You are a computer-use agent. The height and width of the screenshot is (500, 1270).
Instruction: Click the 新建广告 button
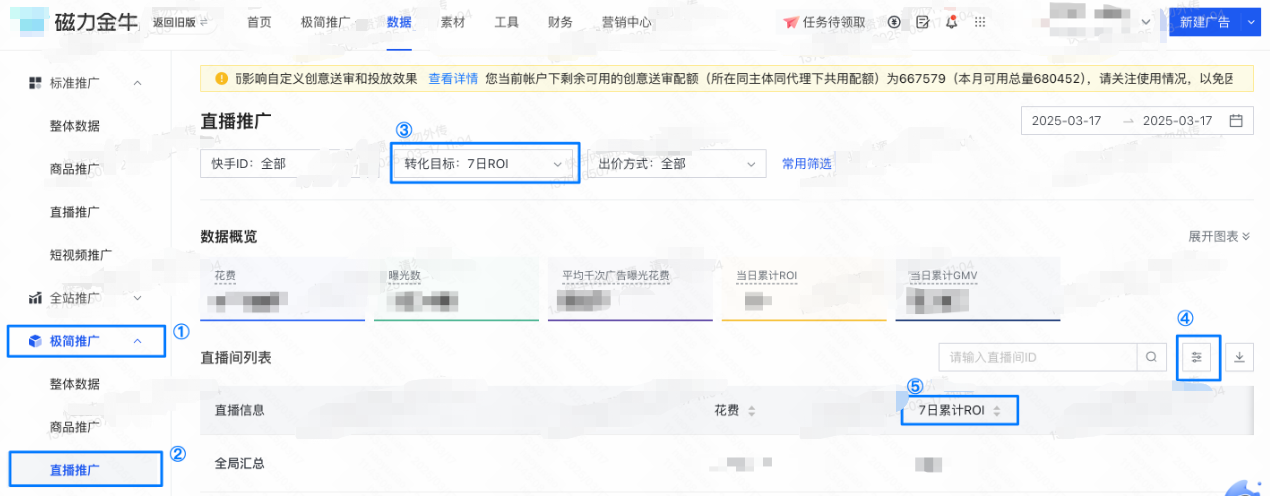(1205, 22)
